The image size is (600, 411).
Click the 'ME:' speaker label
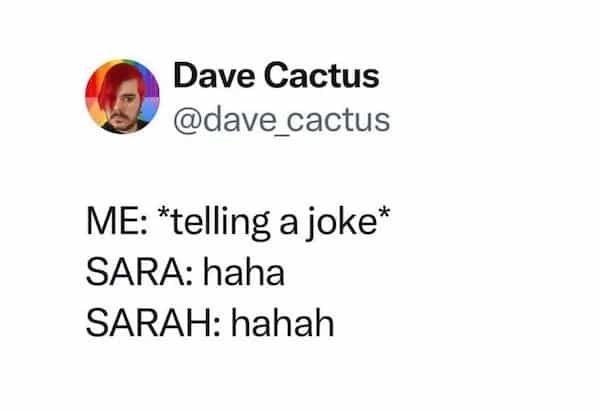116,222
